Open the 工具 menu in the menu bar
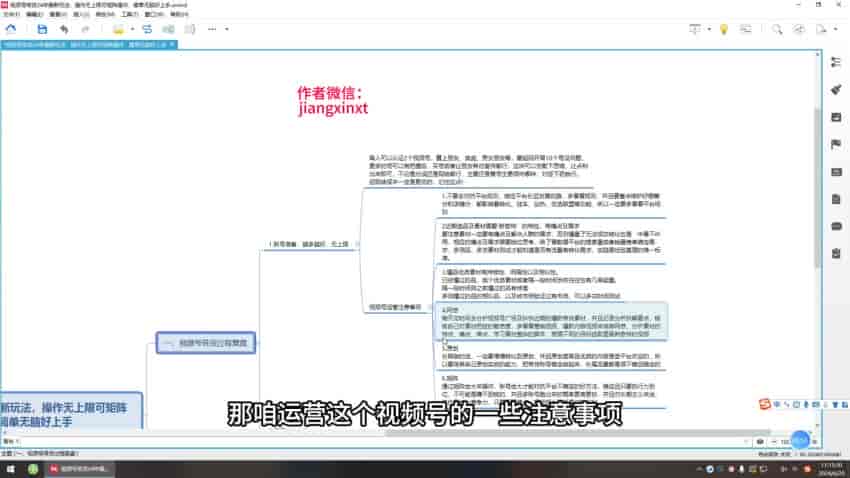Screen dimensions: 850x478 (130, 14)
